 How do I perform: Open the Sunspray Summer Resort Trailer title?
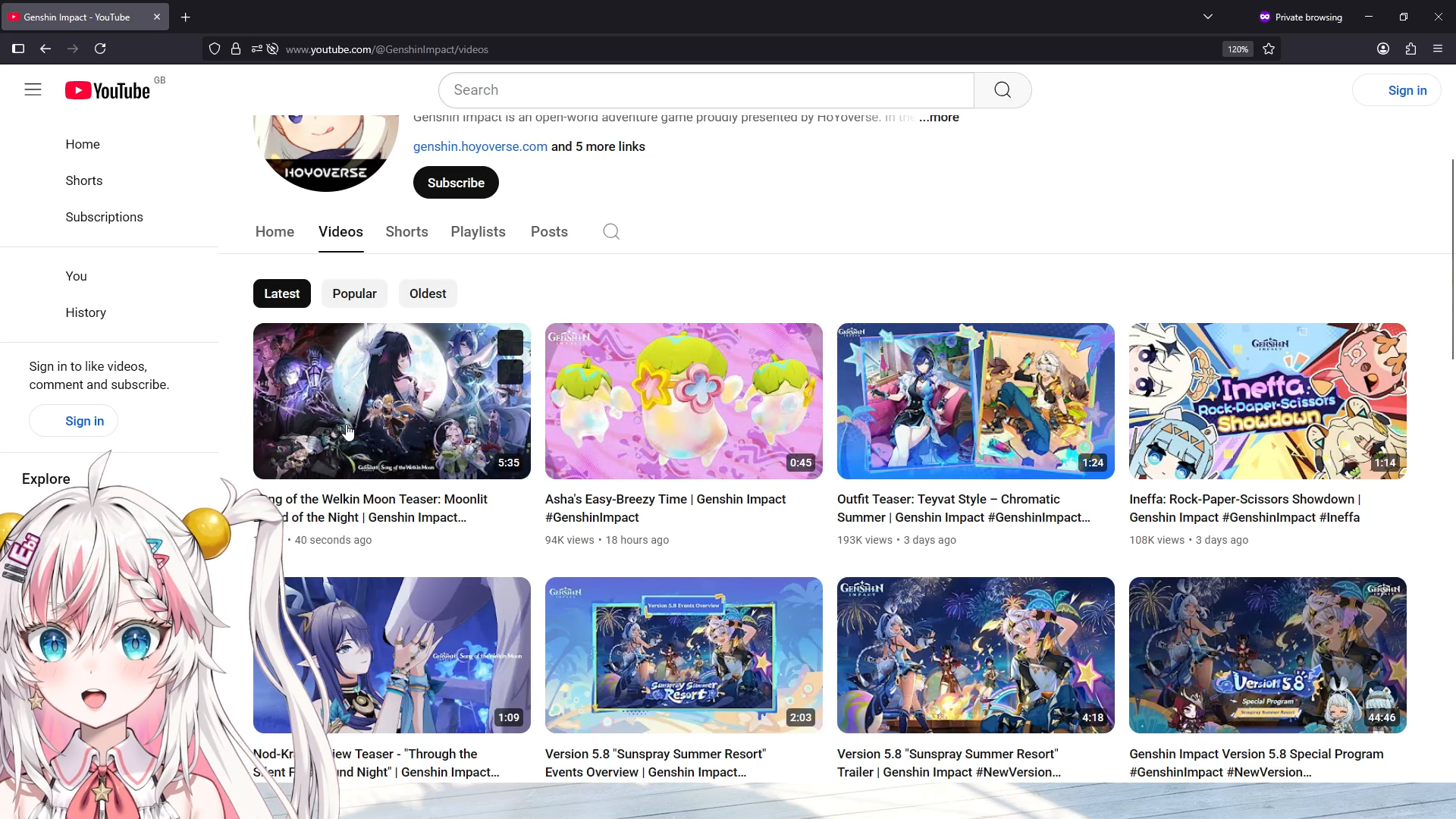tap(949, 763)
